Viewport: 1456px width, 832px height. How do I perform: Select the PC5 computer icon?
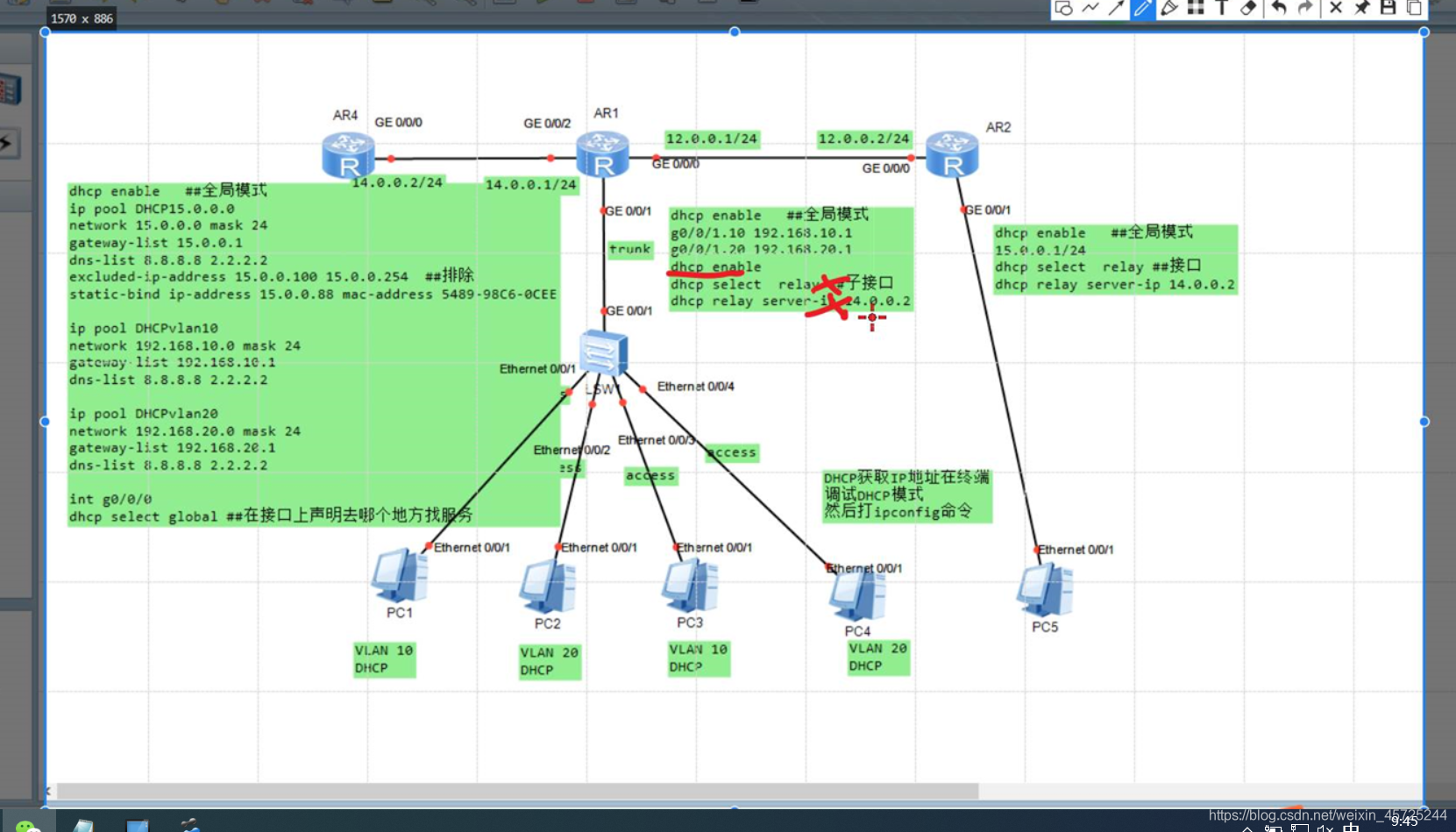click(1045, 590)
